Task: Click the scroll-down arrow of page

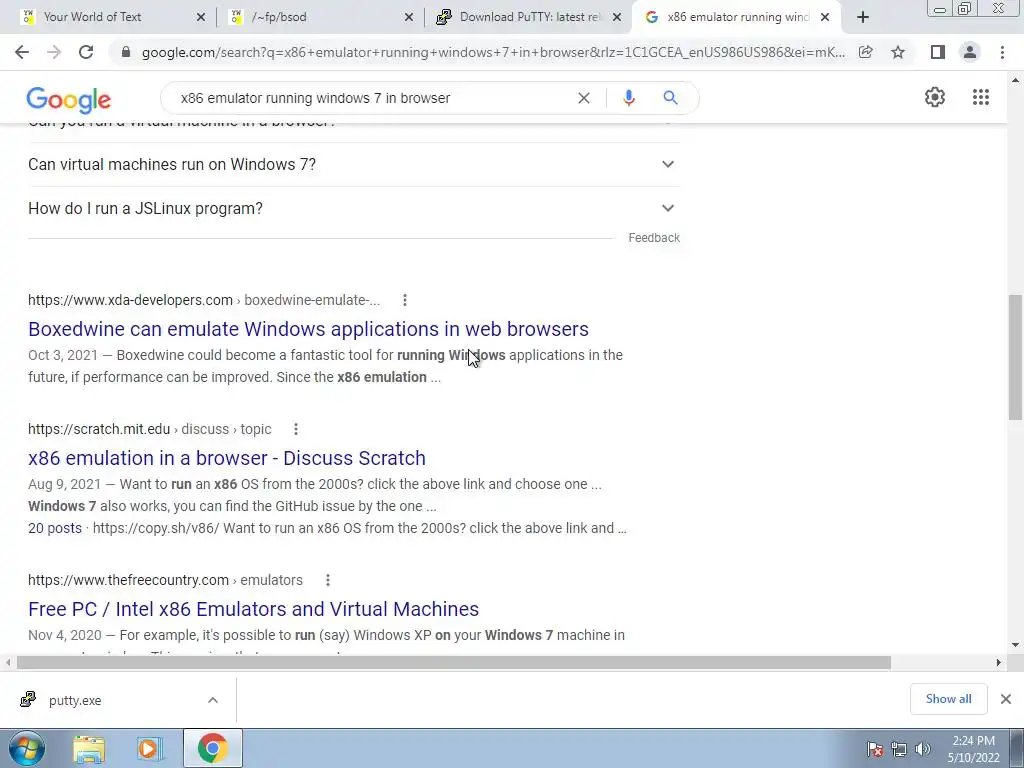Action: [x=1015, y=645]
